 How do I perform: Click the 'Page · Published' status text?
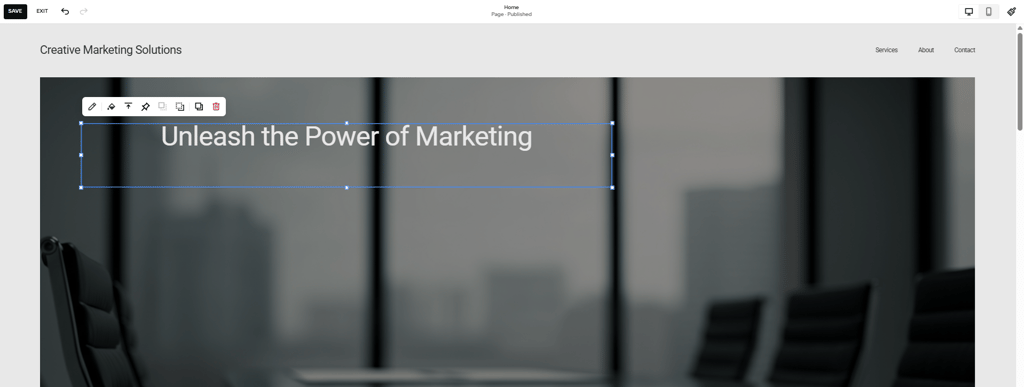(511, 14)
